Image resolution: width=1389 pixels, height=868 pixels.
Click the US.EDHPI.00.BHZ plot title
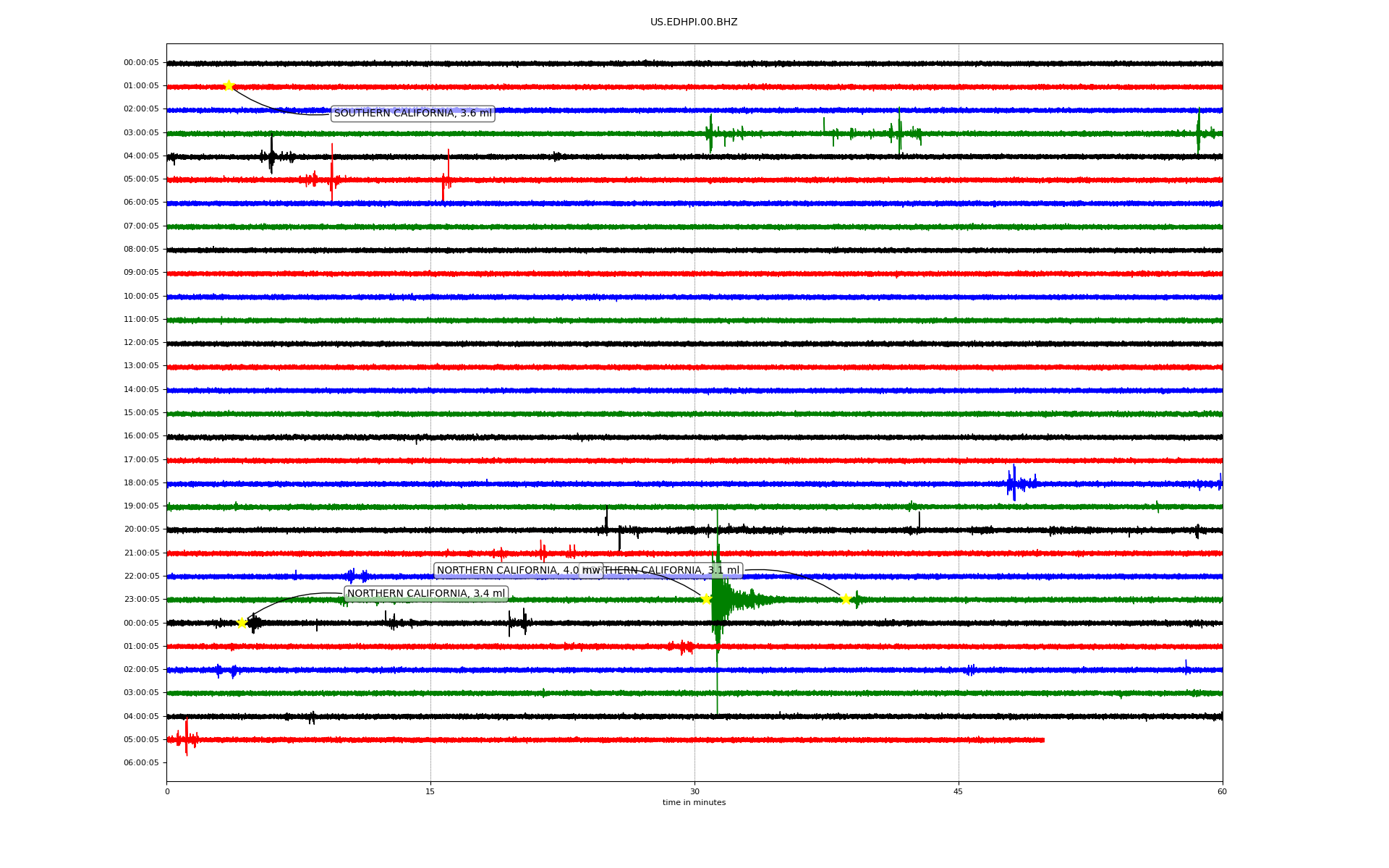coord(693,22)
